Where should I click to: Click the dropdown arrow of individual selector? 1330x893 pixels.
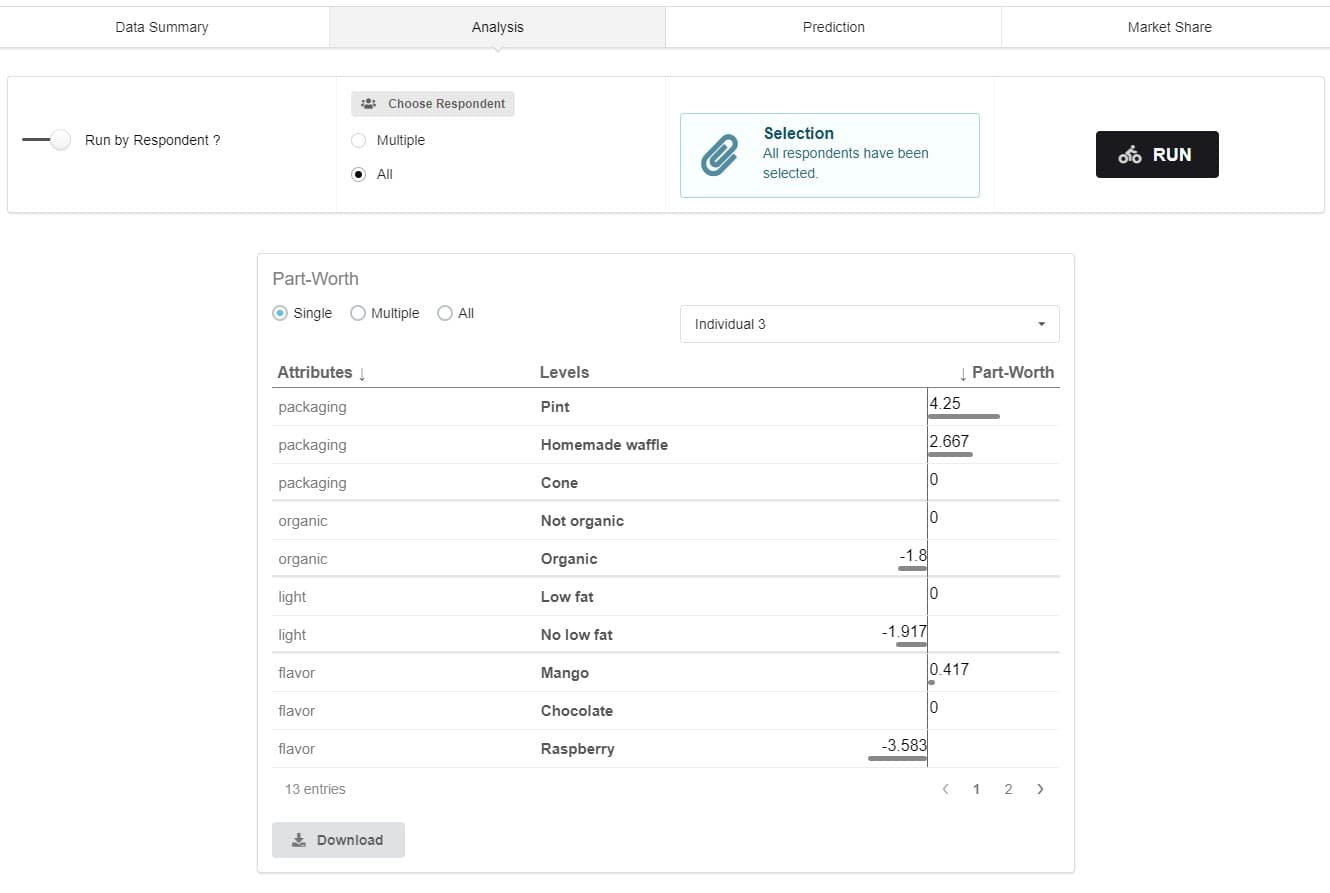point(1041,324)
